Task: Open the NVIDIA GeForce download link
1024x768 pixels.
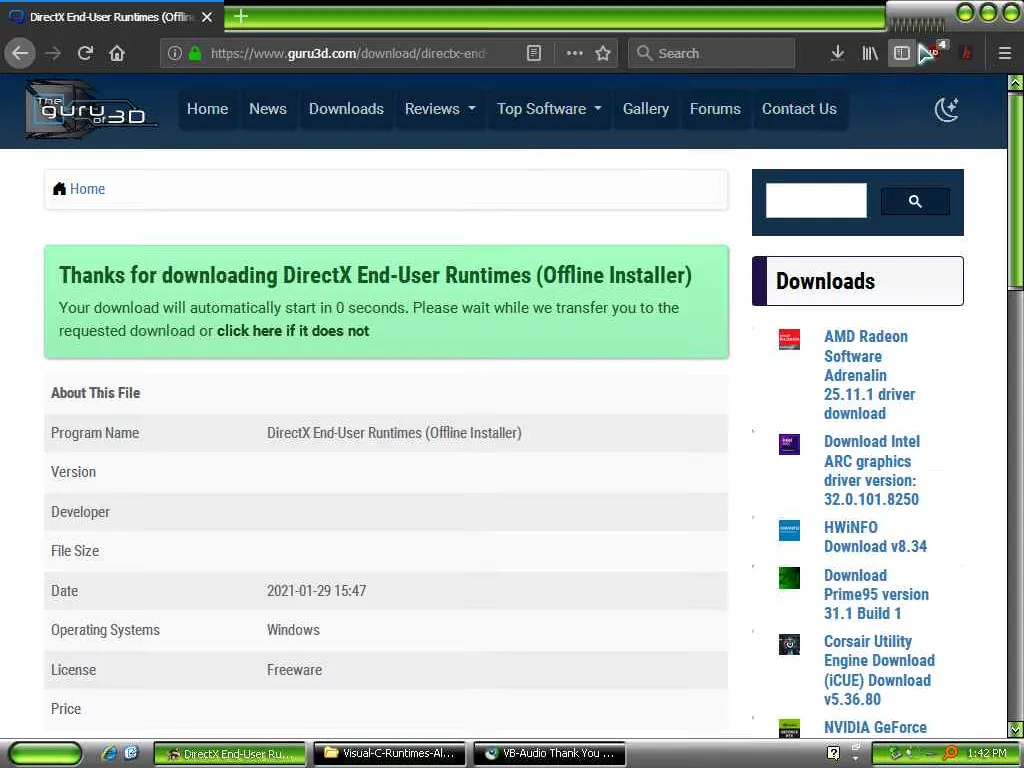Action: pos(875,728)
